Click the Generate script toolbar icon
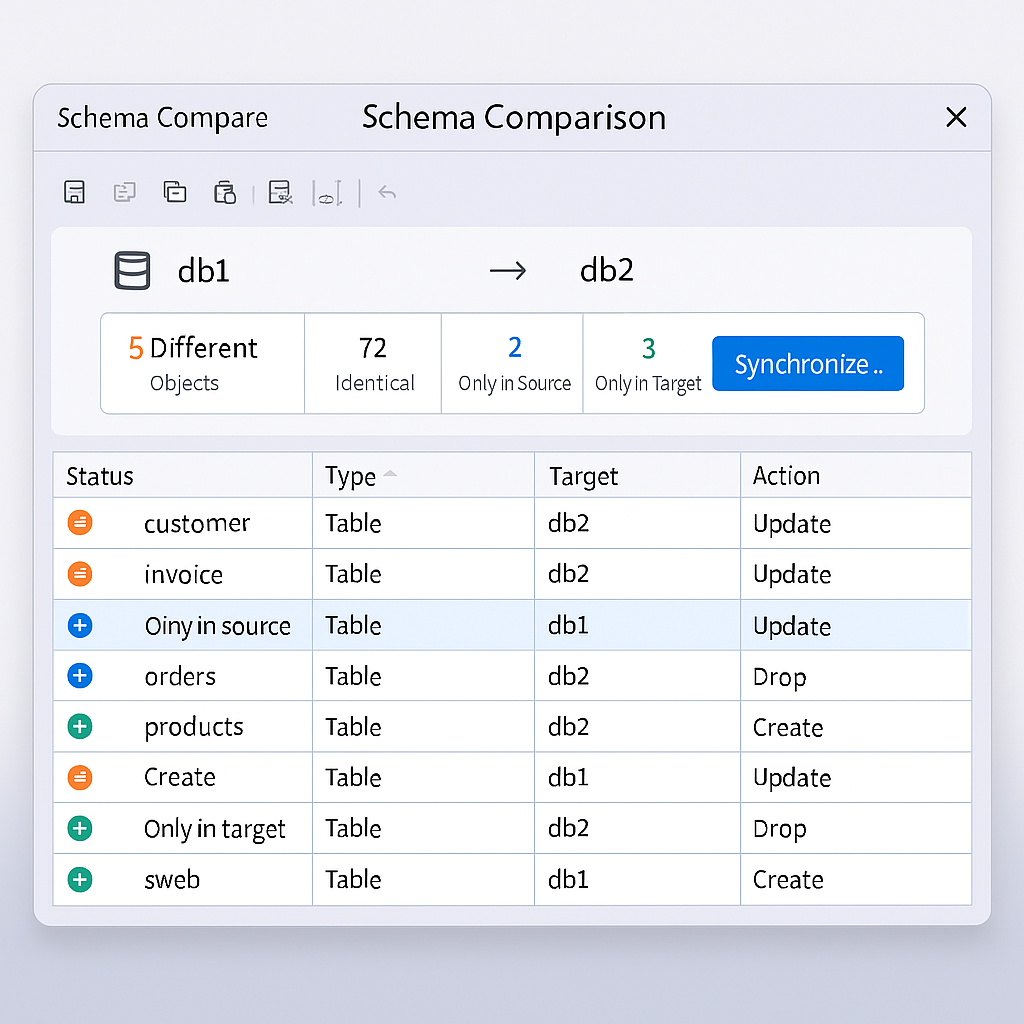Screen dimensions: 1024x1024 [x=280, y=192]
